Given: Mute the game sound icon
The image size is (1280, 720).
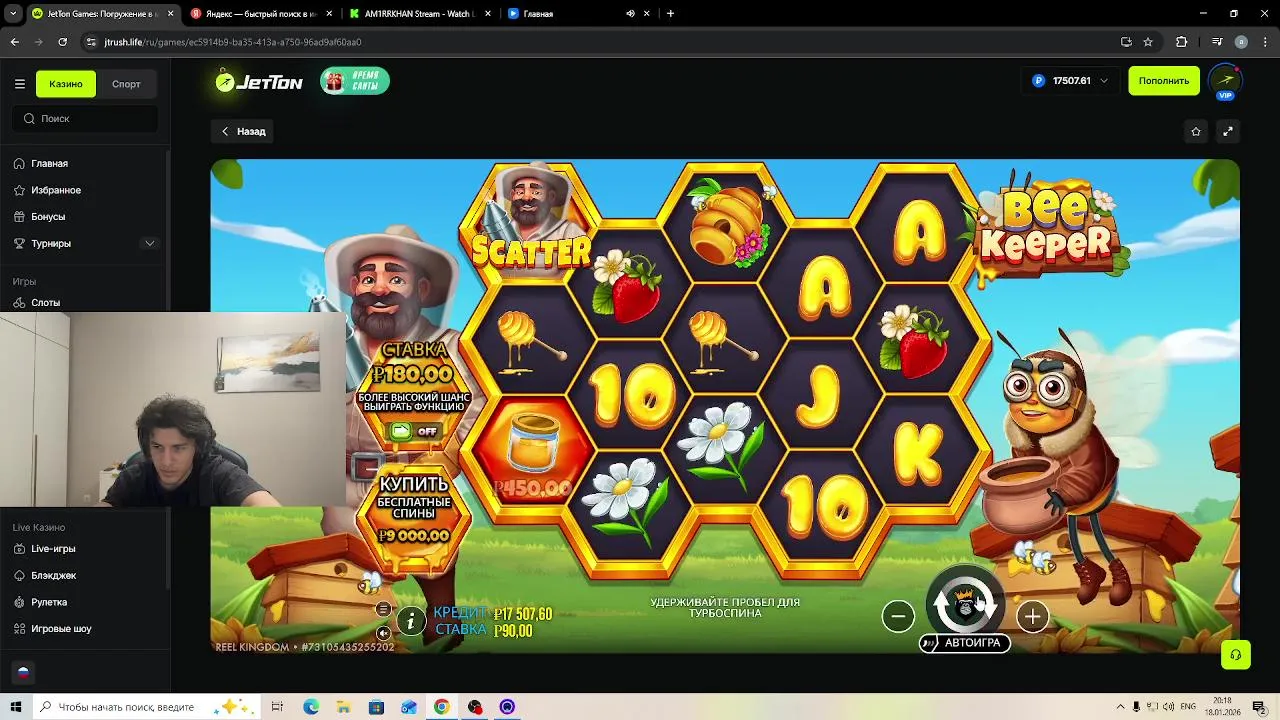Looking at the screenshot, I should pos(383,633).
